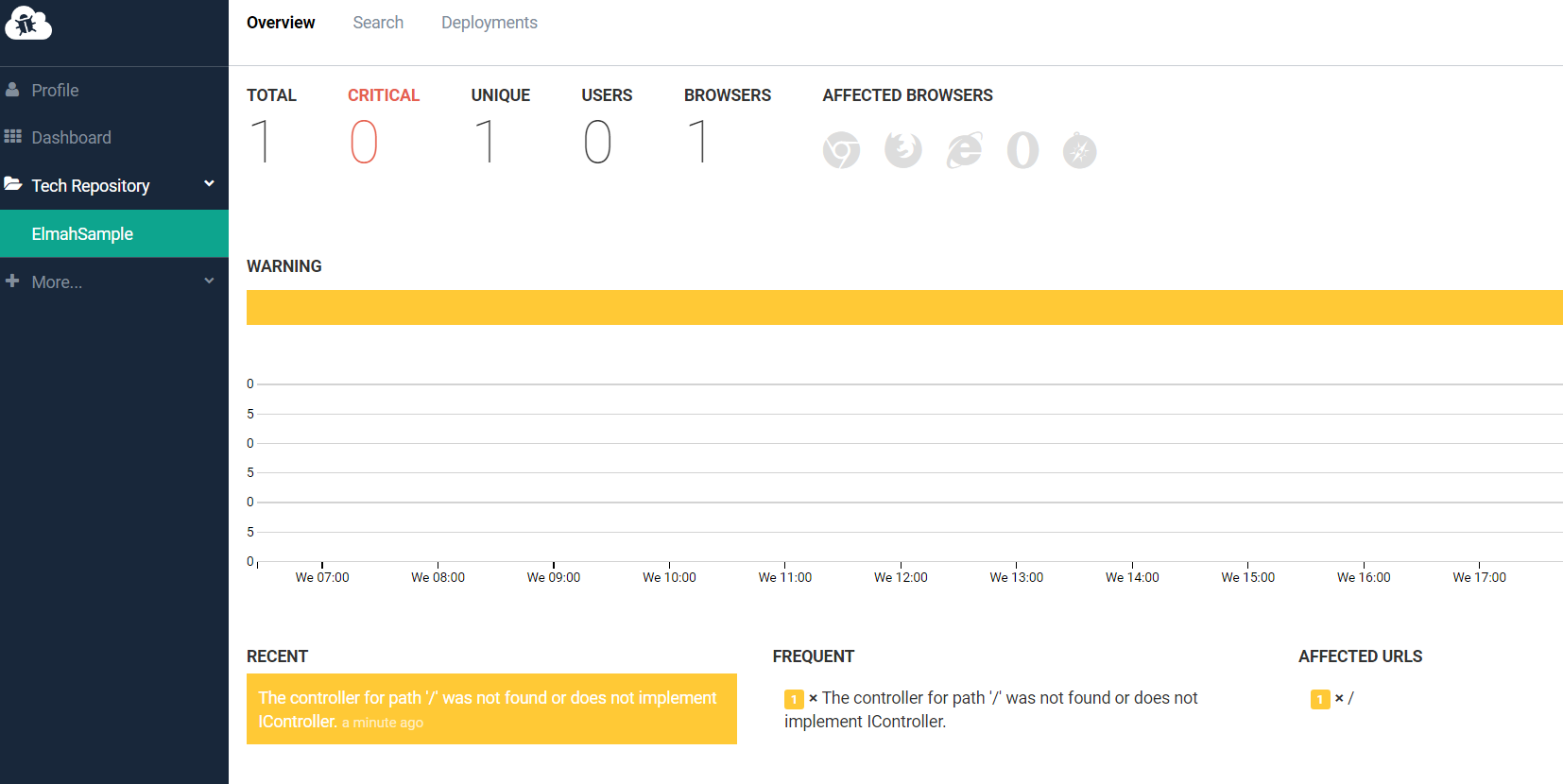The height and width of the screenshot is (784, 1563).
Task: Click the affected URL count badge
Action: point(1320,699)
